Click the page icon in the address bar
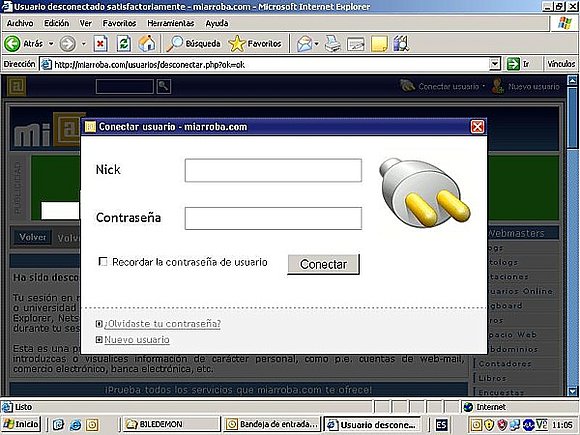This screenshot has width=580, height=435. point(46,64)
